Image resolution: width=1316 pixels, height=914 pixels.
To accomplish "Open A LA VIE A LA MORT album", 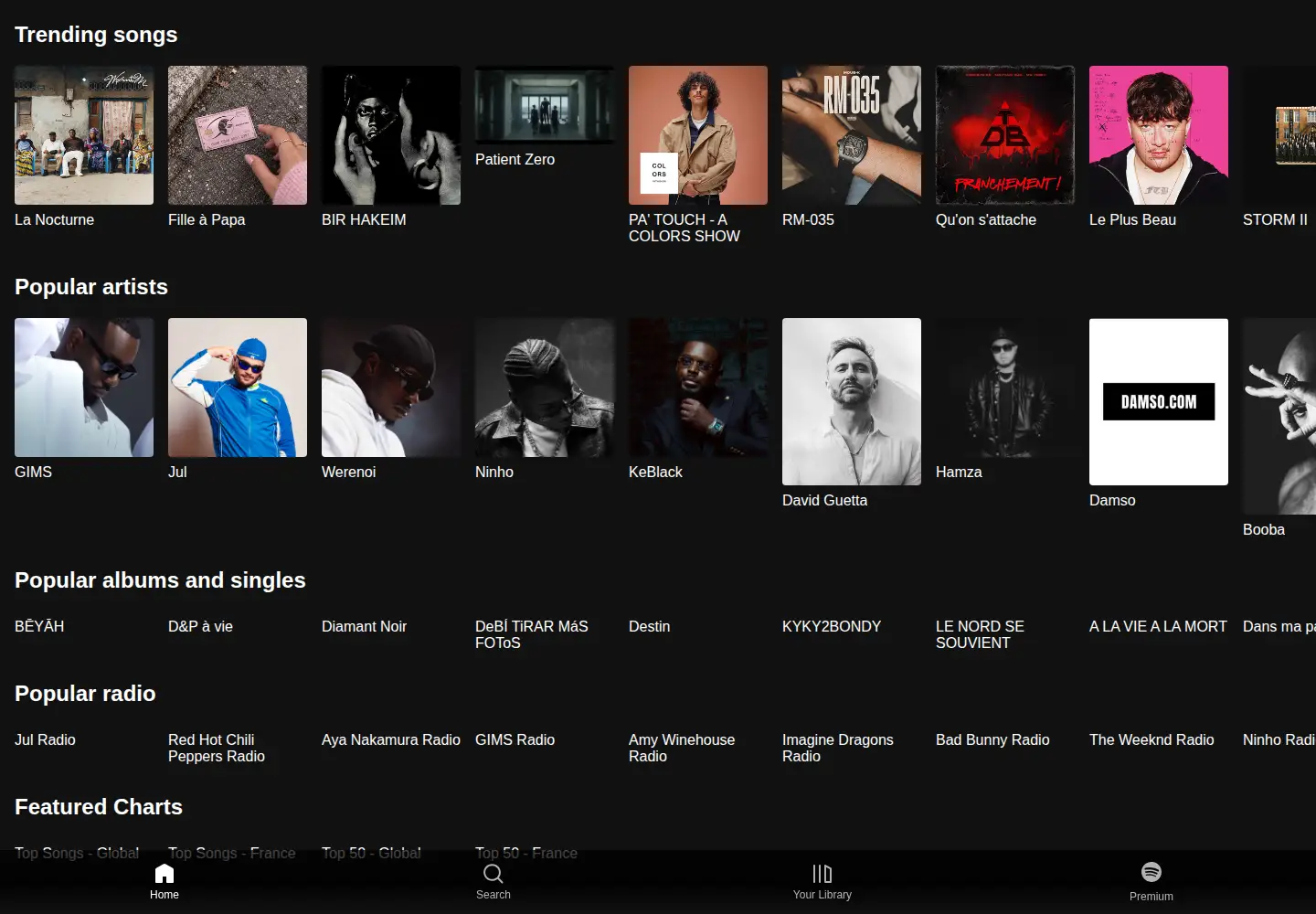I will (x=1158, y=626).
